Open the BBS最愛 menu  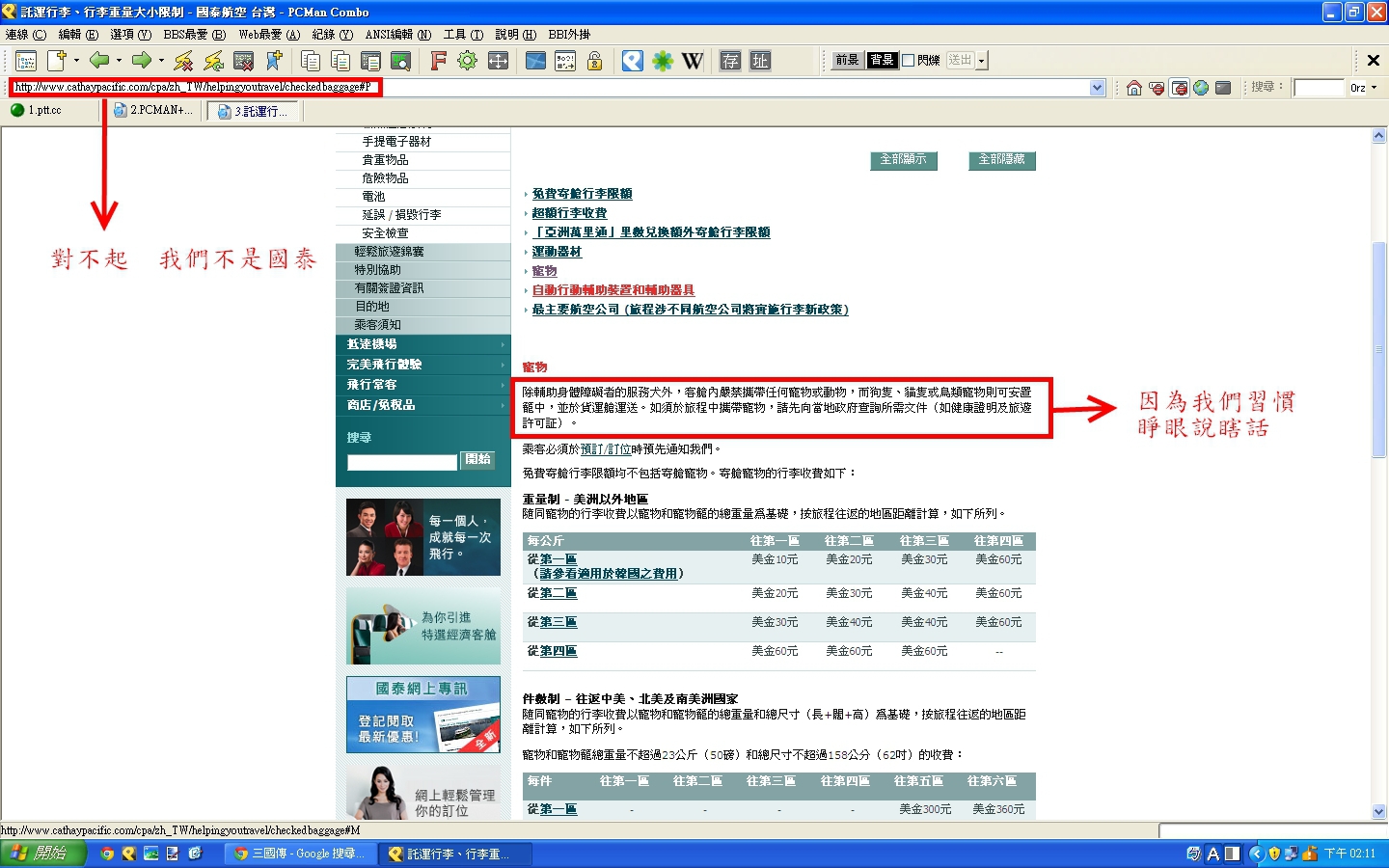click(194, 35)
